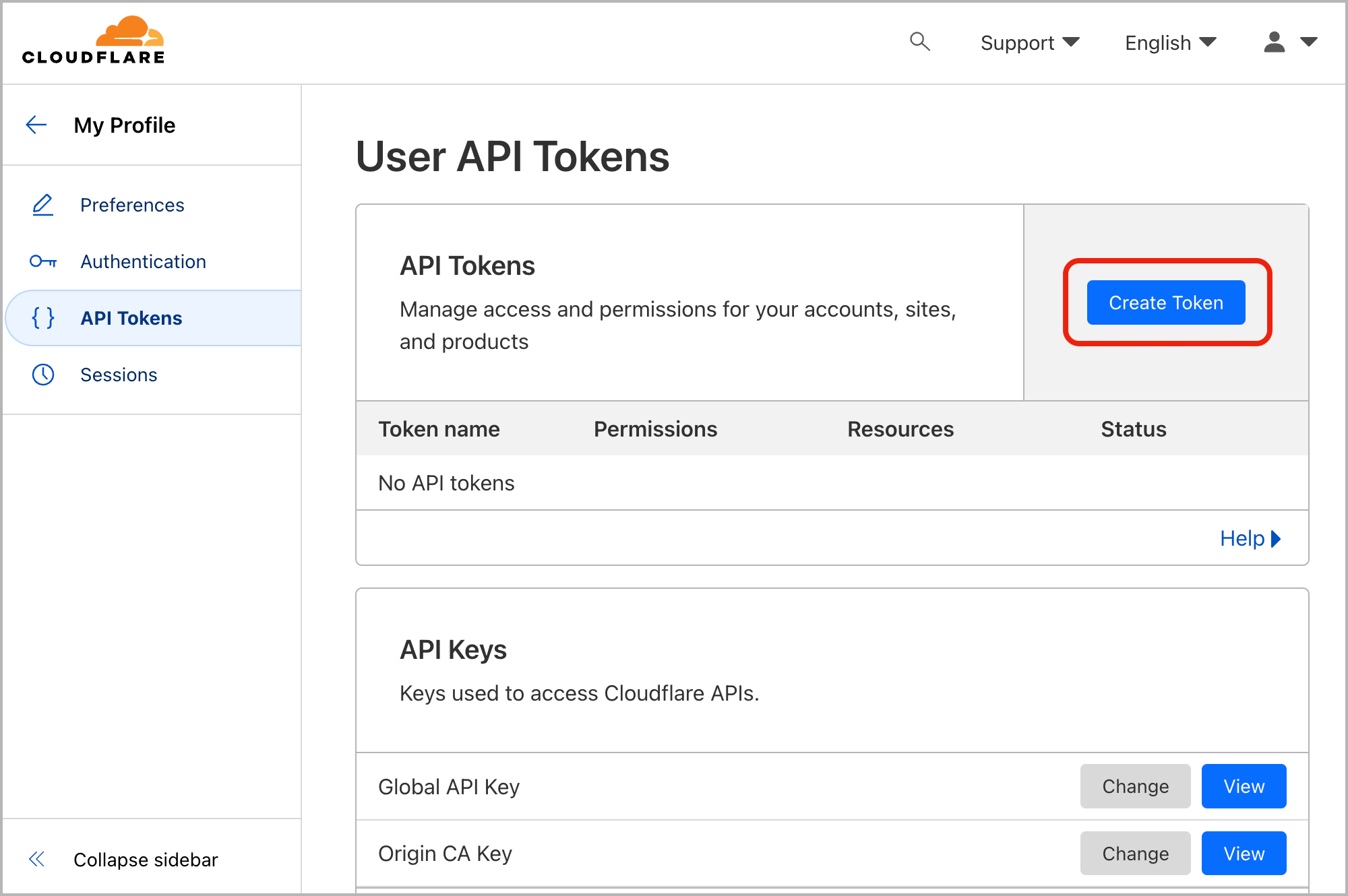Click the Collapse sidebar chevrons icon
The height and width of the screenshot is (896, 1348).
[36, 859]
